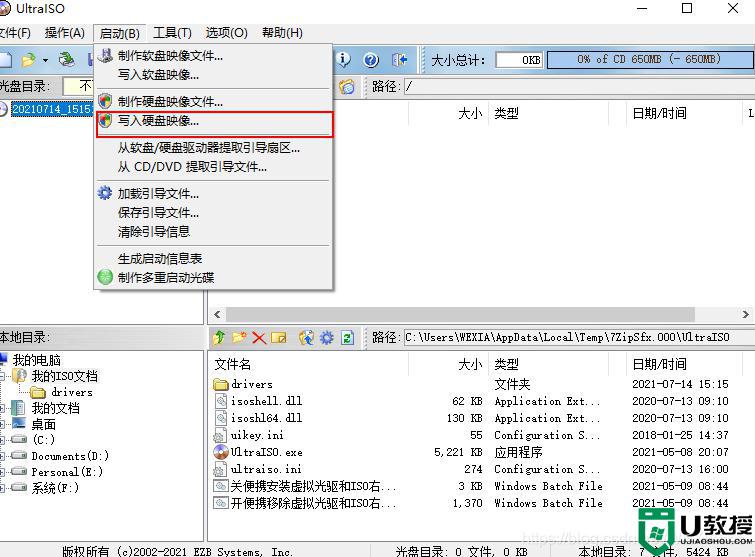Expand Personal(E:) drive node
Image resolution: width=755 pixels, height=557 pixels.
coord(2,472)
